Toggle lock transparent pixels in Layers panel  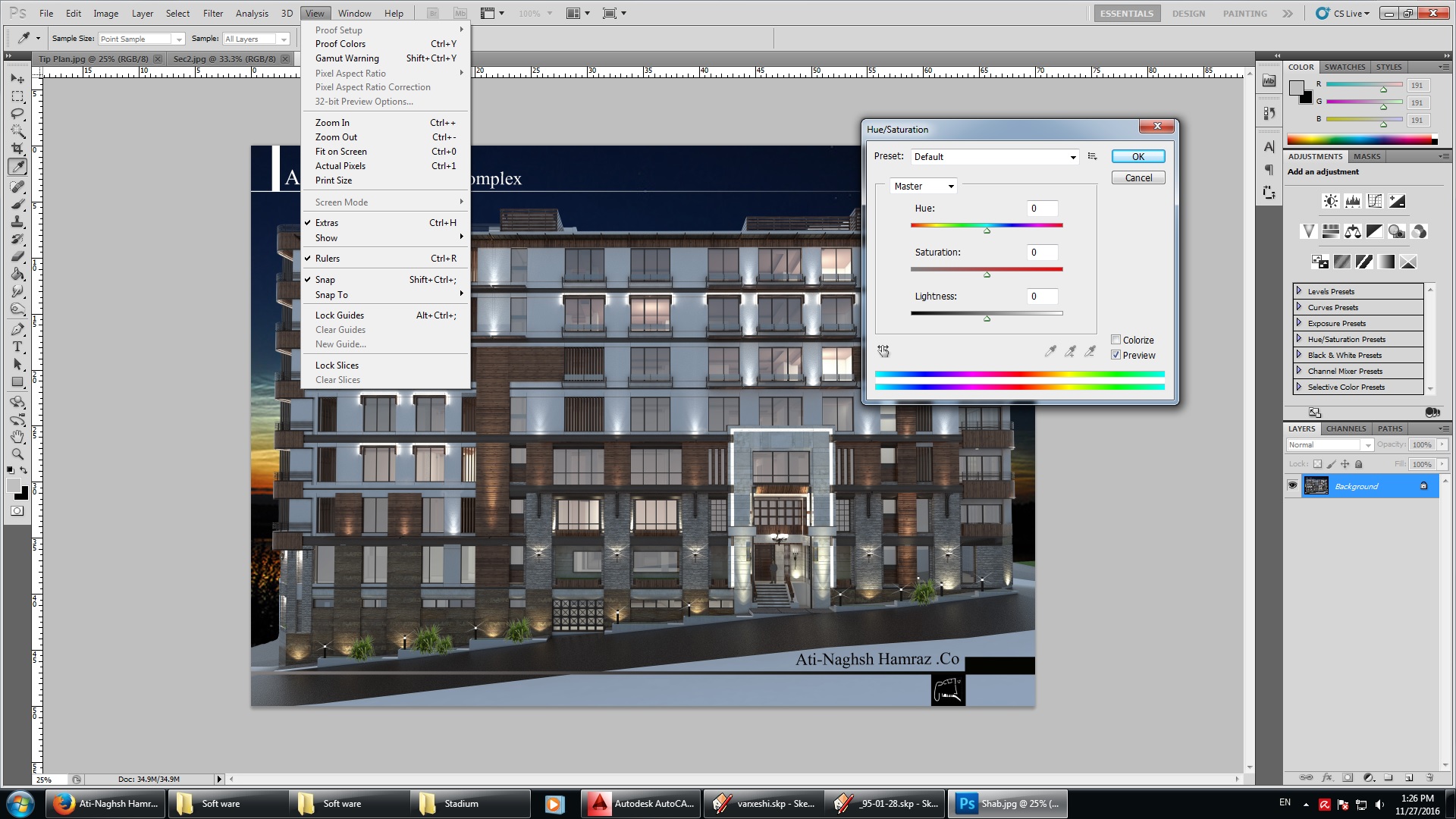pos(1317,464)
